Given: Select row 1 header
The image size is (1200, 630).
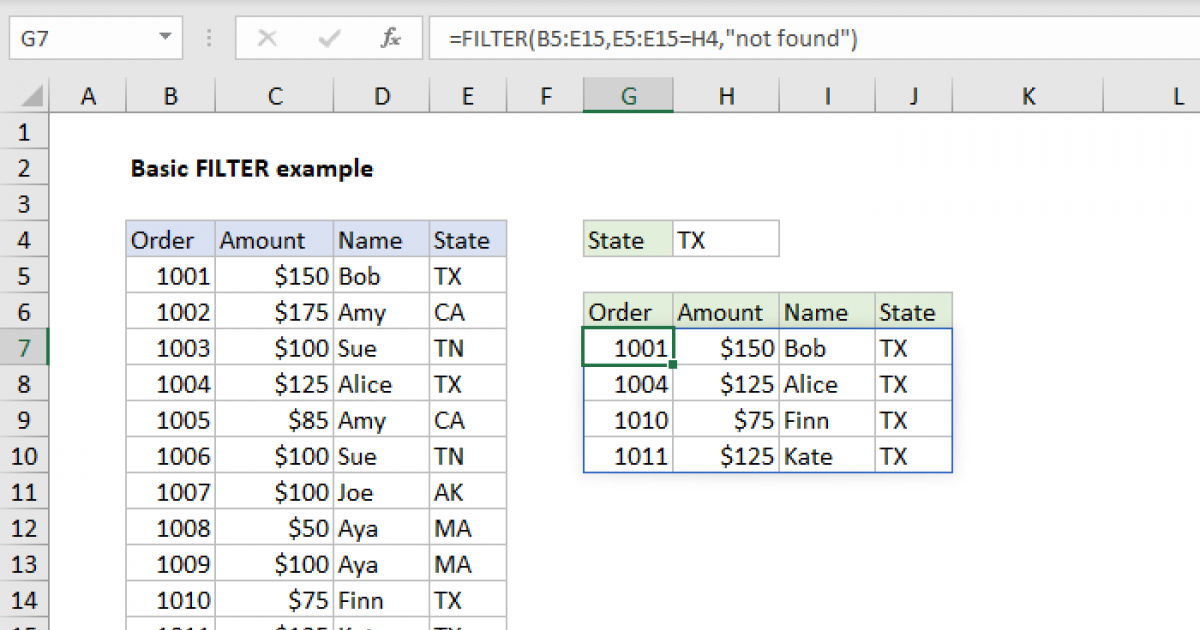Looking at the screenshot, I should point(25,132).
